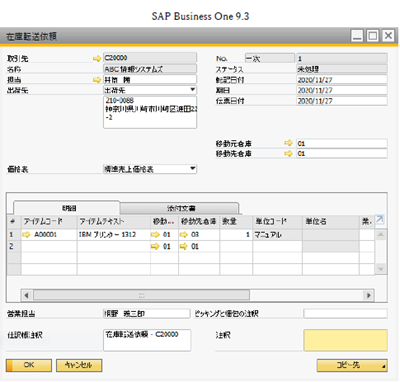
Task: Select the マニュアル unit code cell
Action: point(277,235)
